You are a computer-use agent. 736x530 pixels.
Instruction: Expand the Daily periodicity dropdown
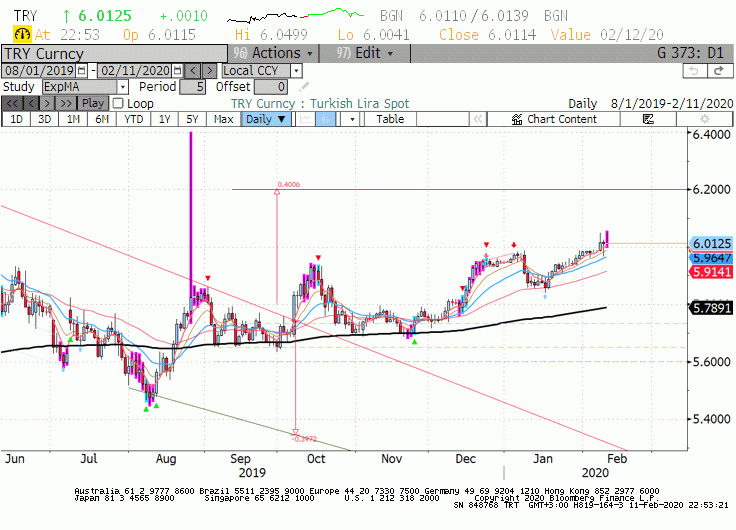click(266, 119)
